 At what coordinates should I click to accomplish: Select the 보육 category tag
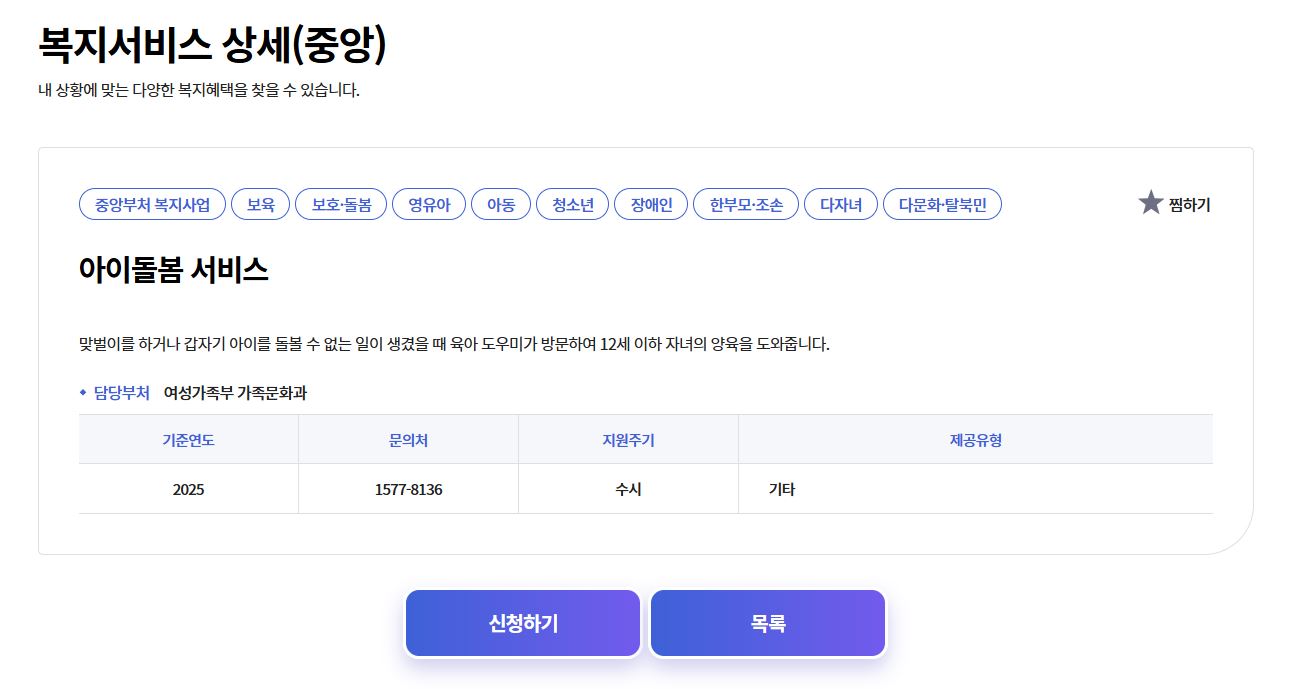coord(260,203)
